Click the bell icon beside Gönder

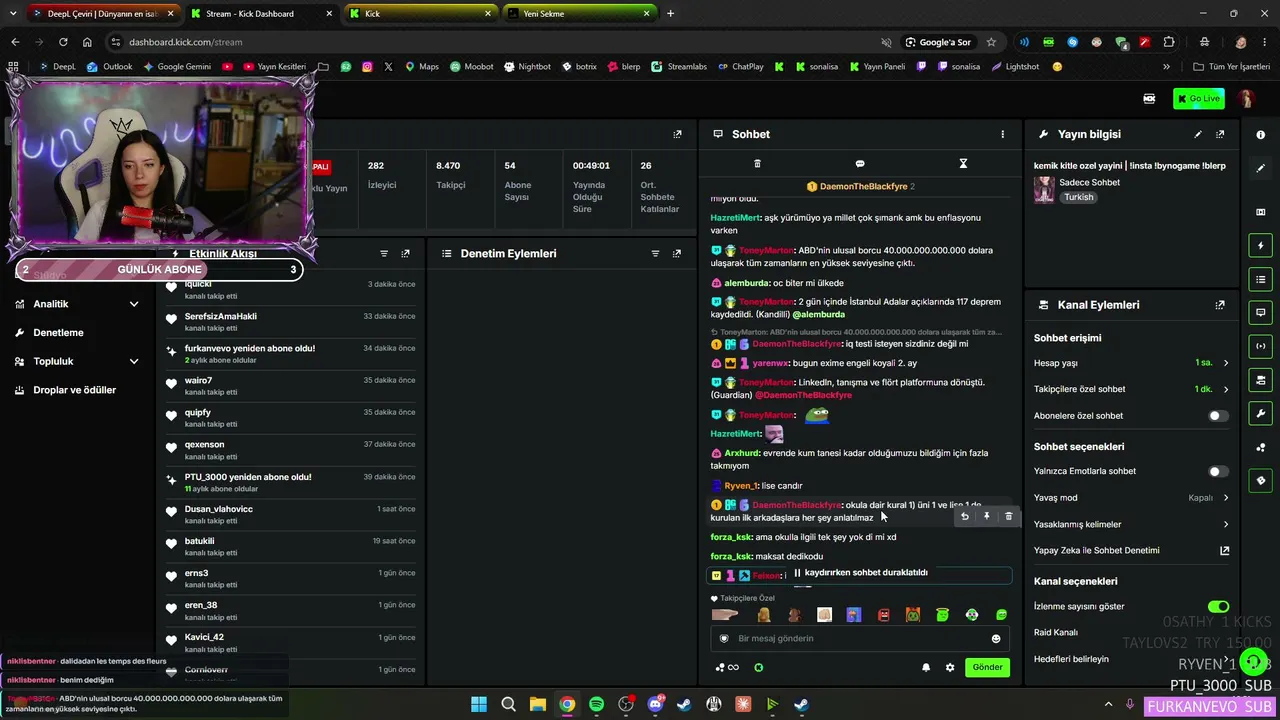pos(926,667)
